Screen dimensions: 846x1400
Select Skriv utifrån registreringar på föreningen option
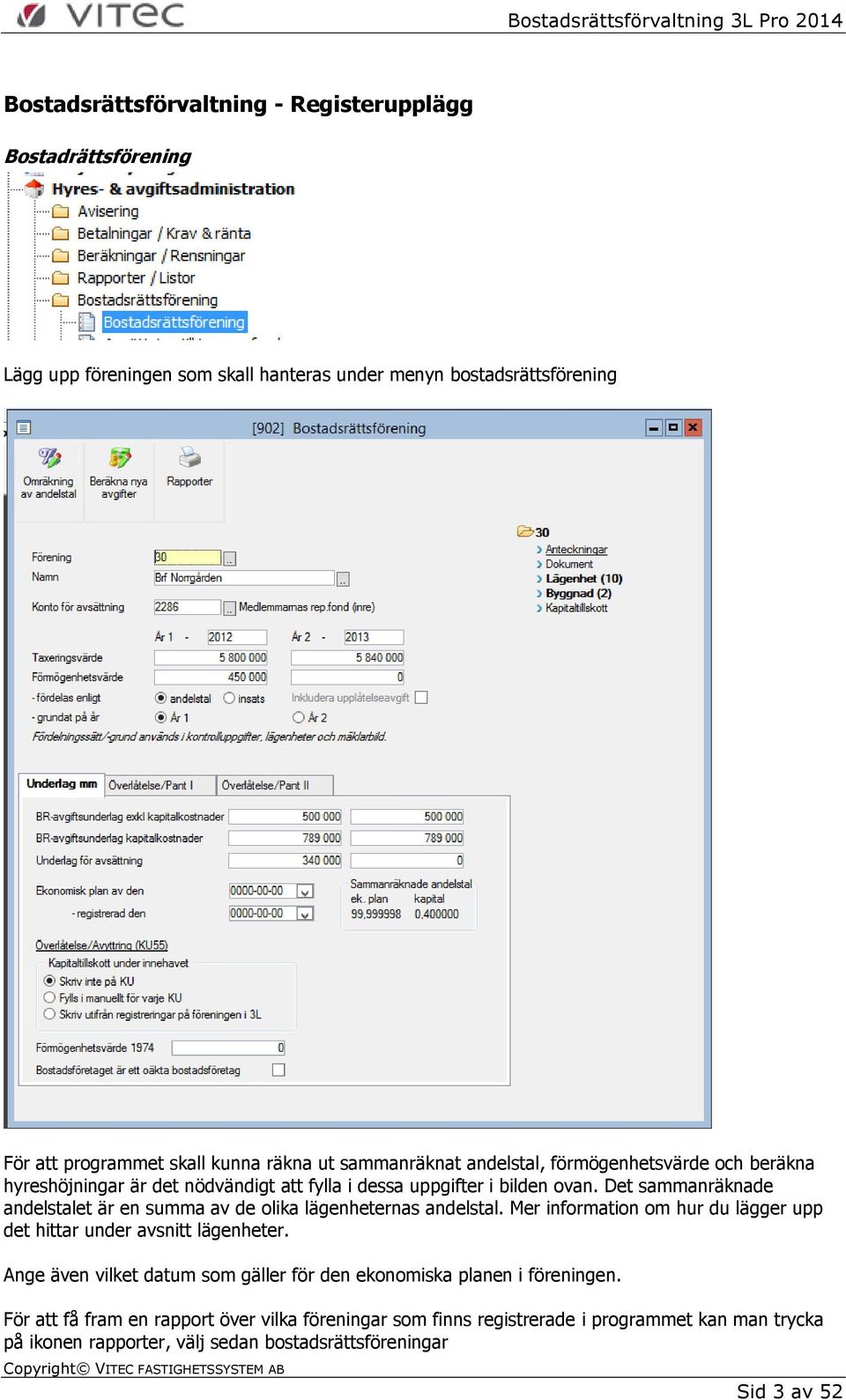pos(49,1014)
